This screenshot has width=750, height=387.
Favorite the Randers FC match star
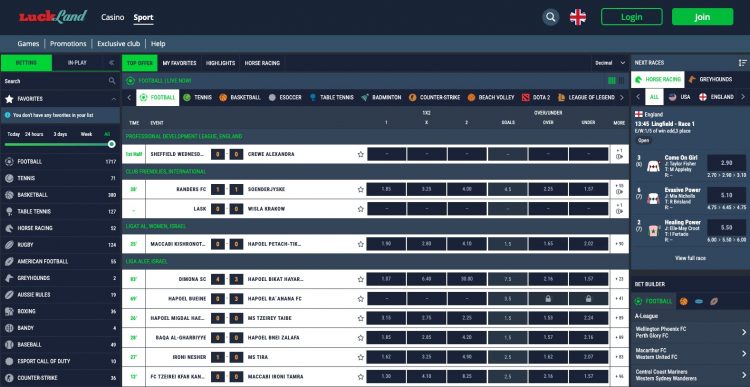point(361,189)
